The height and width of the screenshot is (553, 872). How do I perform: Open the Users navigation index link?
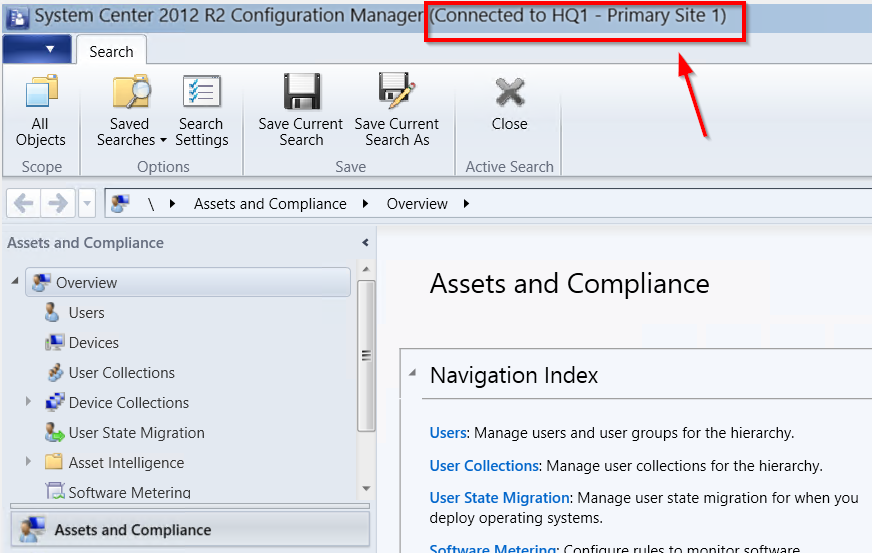tap(448, 432)
